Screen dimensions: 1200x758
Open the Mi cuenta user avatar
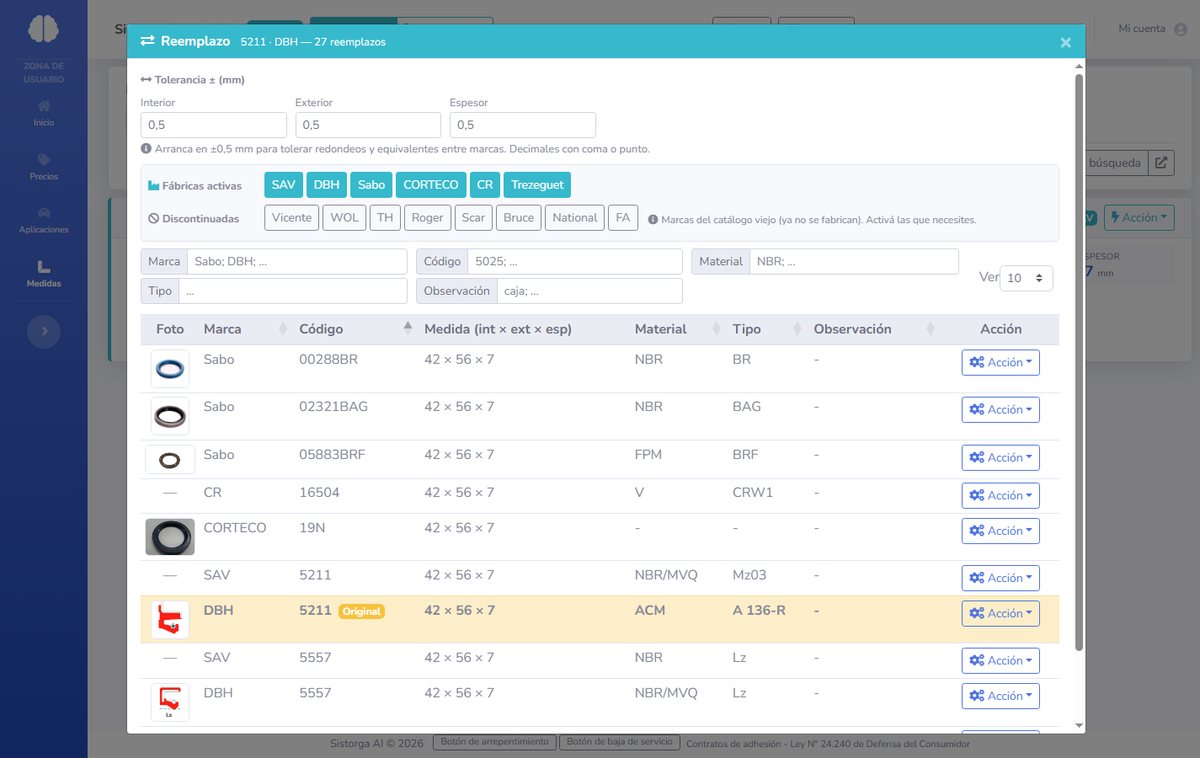[1181, 29]
